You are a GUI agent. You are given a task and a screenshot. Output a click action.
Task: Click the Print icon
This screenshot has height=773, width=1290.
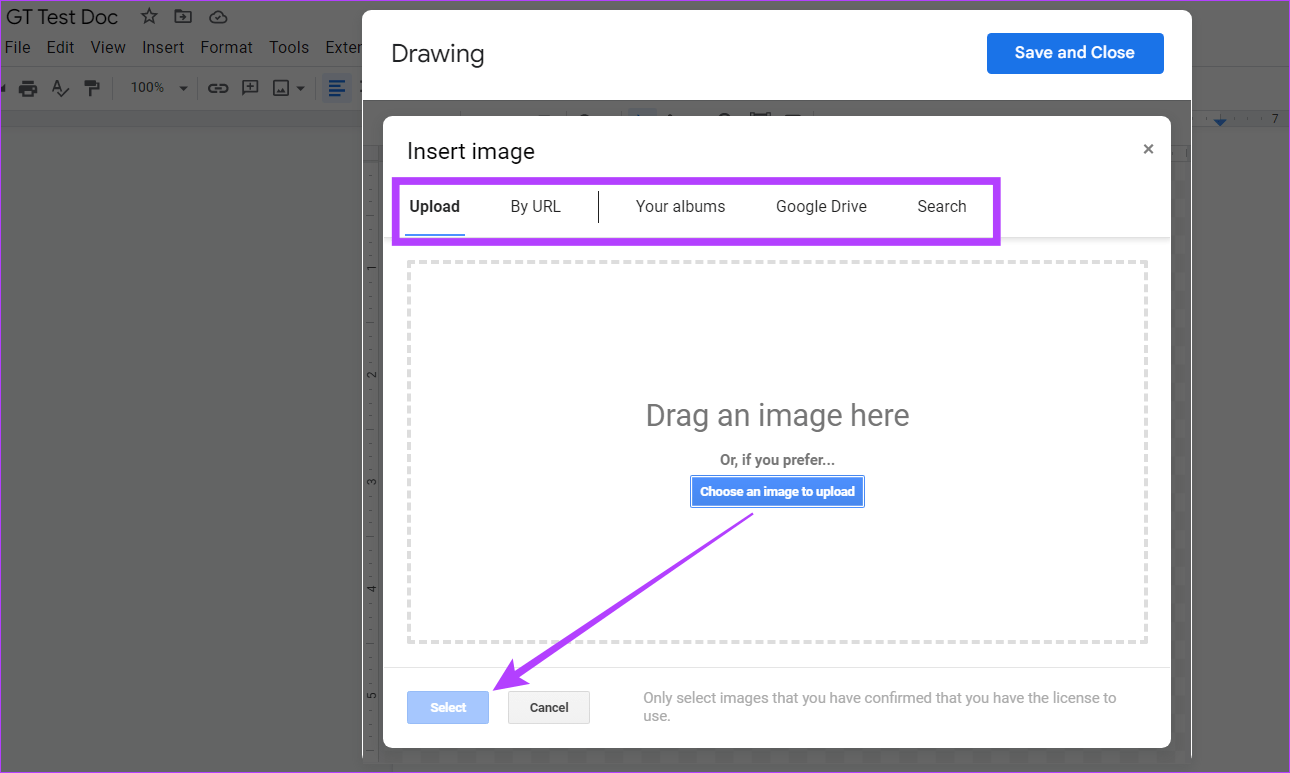click(x=28, y=88)
